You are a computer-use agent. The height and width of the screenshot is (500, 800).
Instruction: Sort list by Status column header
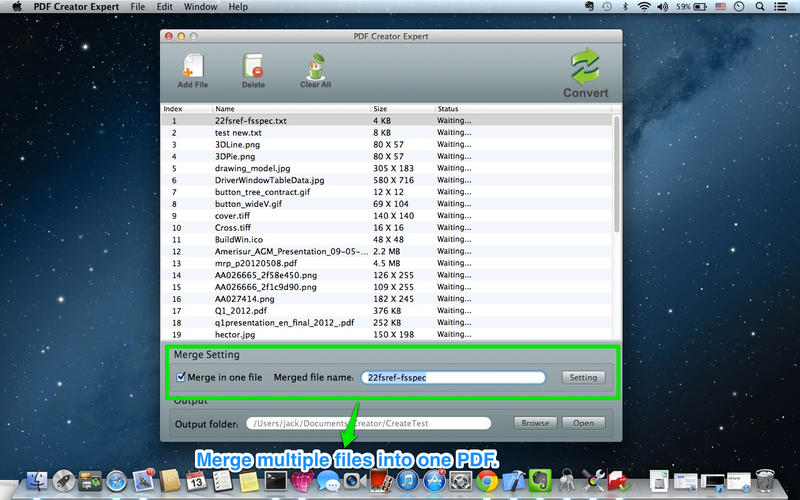point(522,109)
